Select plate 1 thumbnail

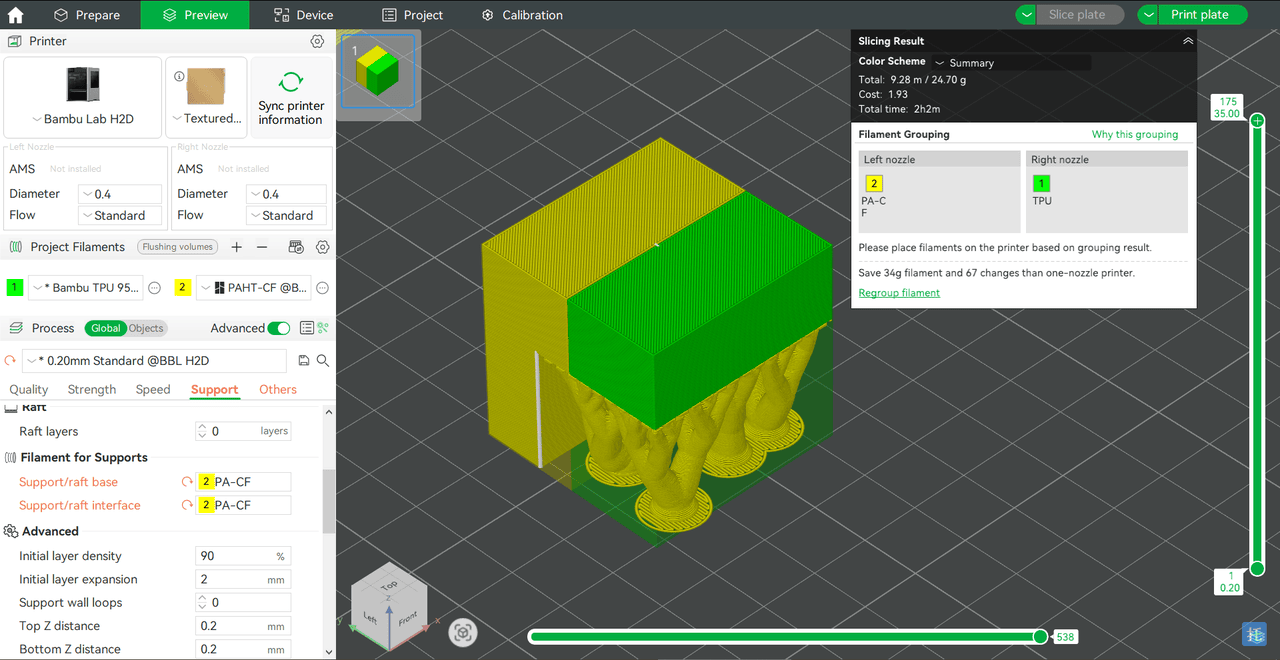click(x=378, y=72)
